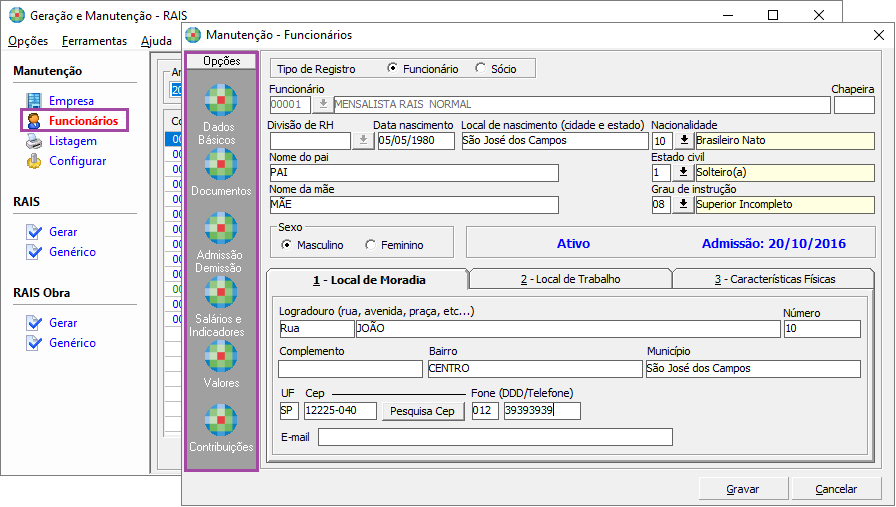This screenshot has width=896, height=507.
Task: Open the Opções menu in main window
Action: (x=28, y=41)
